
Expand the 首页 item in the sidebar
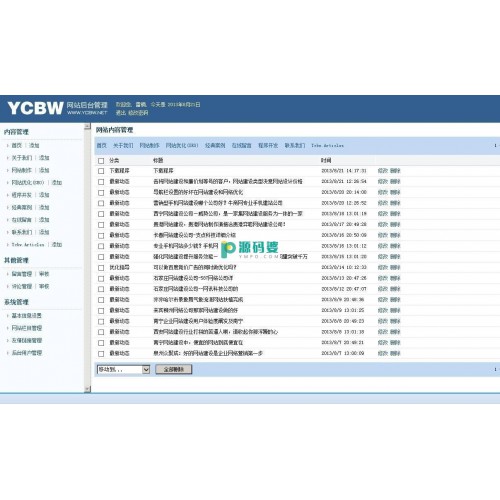pyautogui.click(x=16, y=145)
